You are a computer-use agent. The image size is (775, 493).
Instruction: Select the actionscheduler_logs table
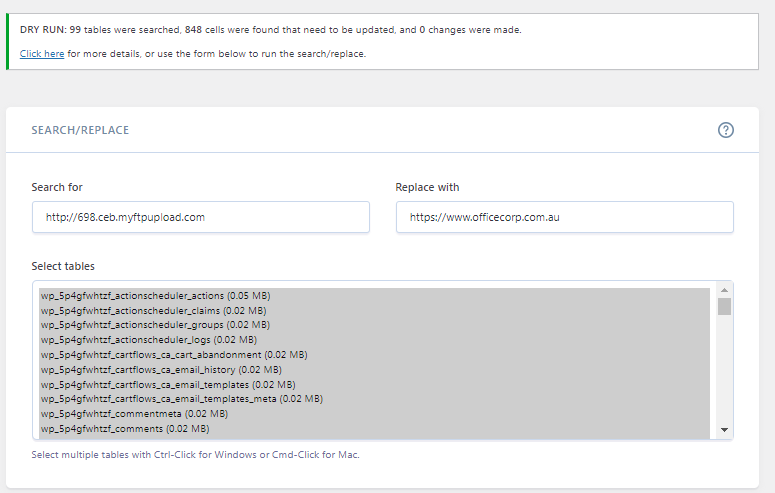pos(148,340)
